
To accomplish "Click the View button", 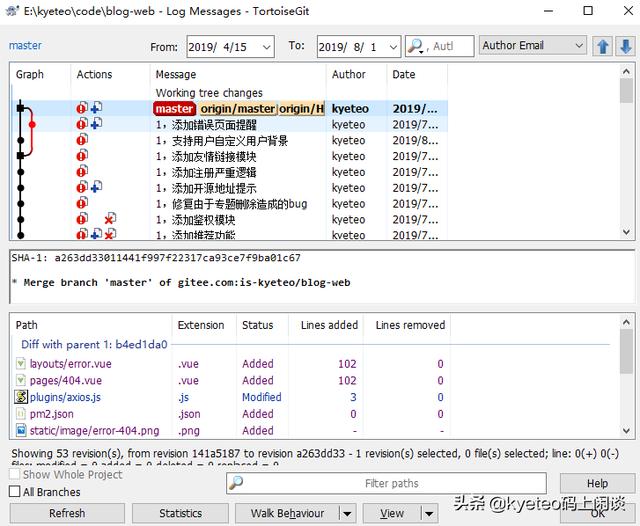I will pyautogui.click(x=392, y=513).
